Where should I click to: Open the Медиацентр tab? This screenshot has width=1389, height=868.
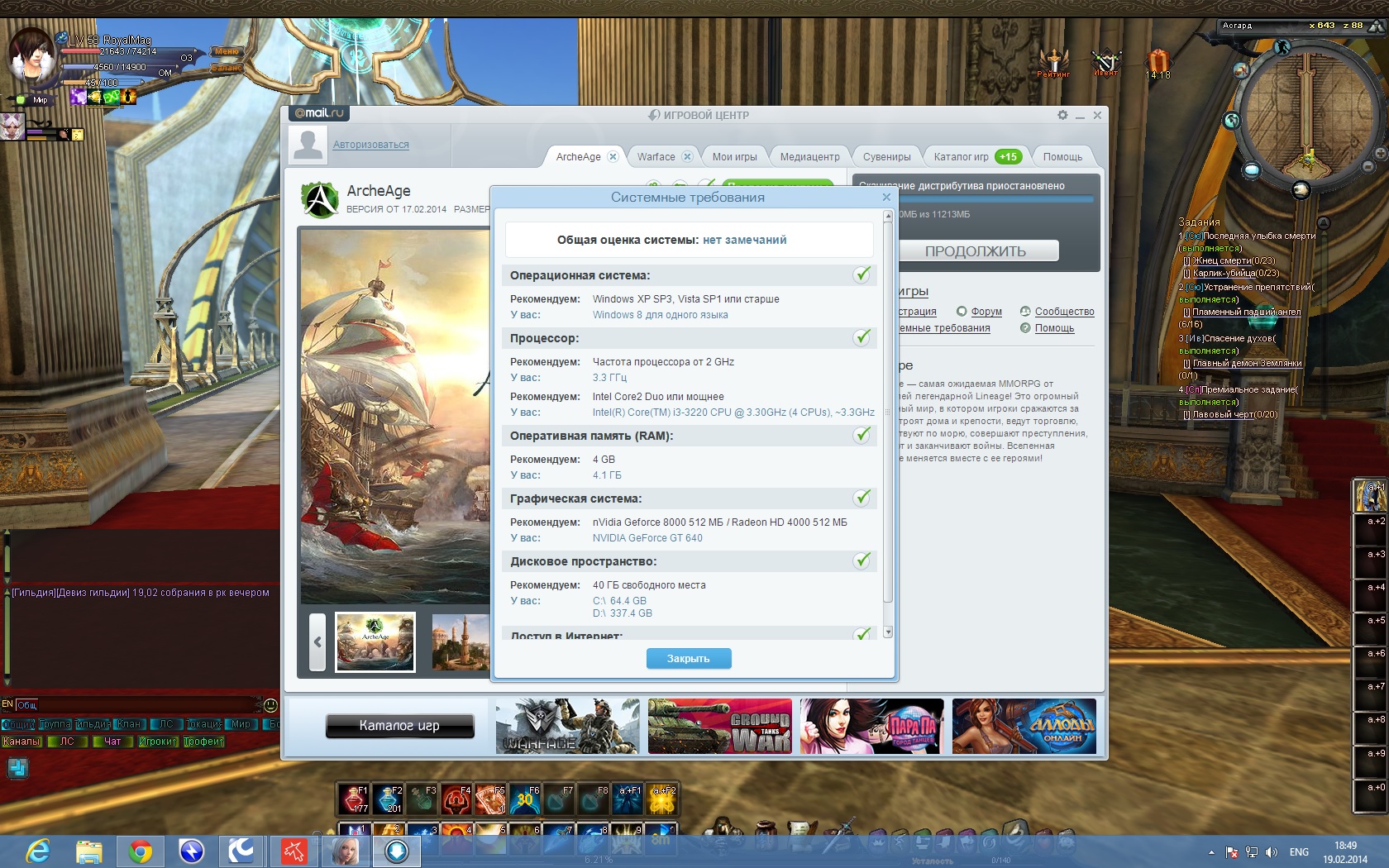coord(809,156)
